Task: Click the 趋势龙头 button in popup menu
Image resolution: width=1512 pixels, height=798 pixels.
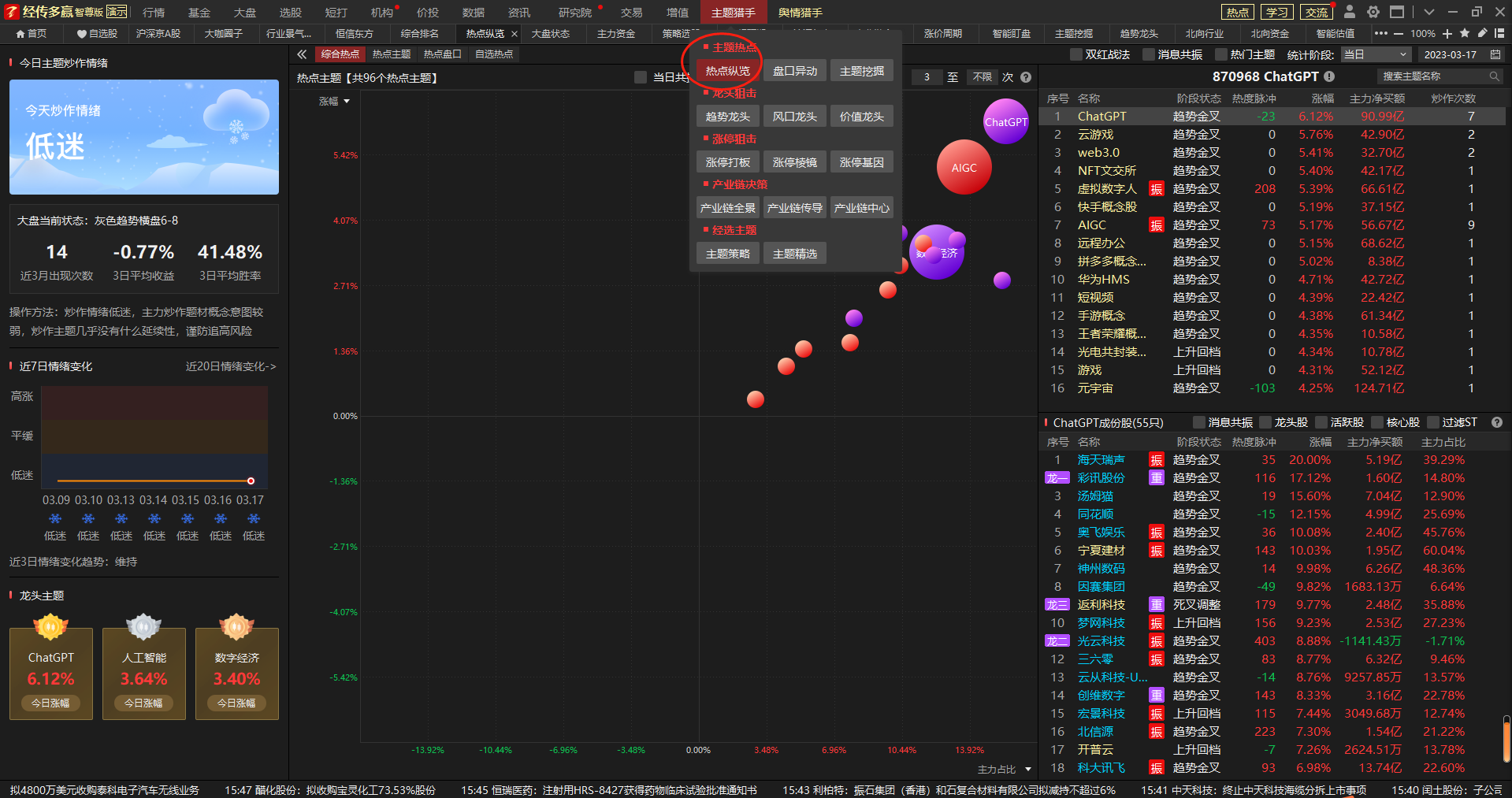Action: [x=727, y=117]
